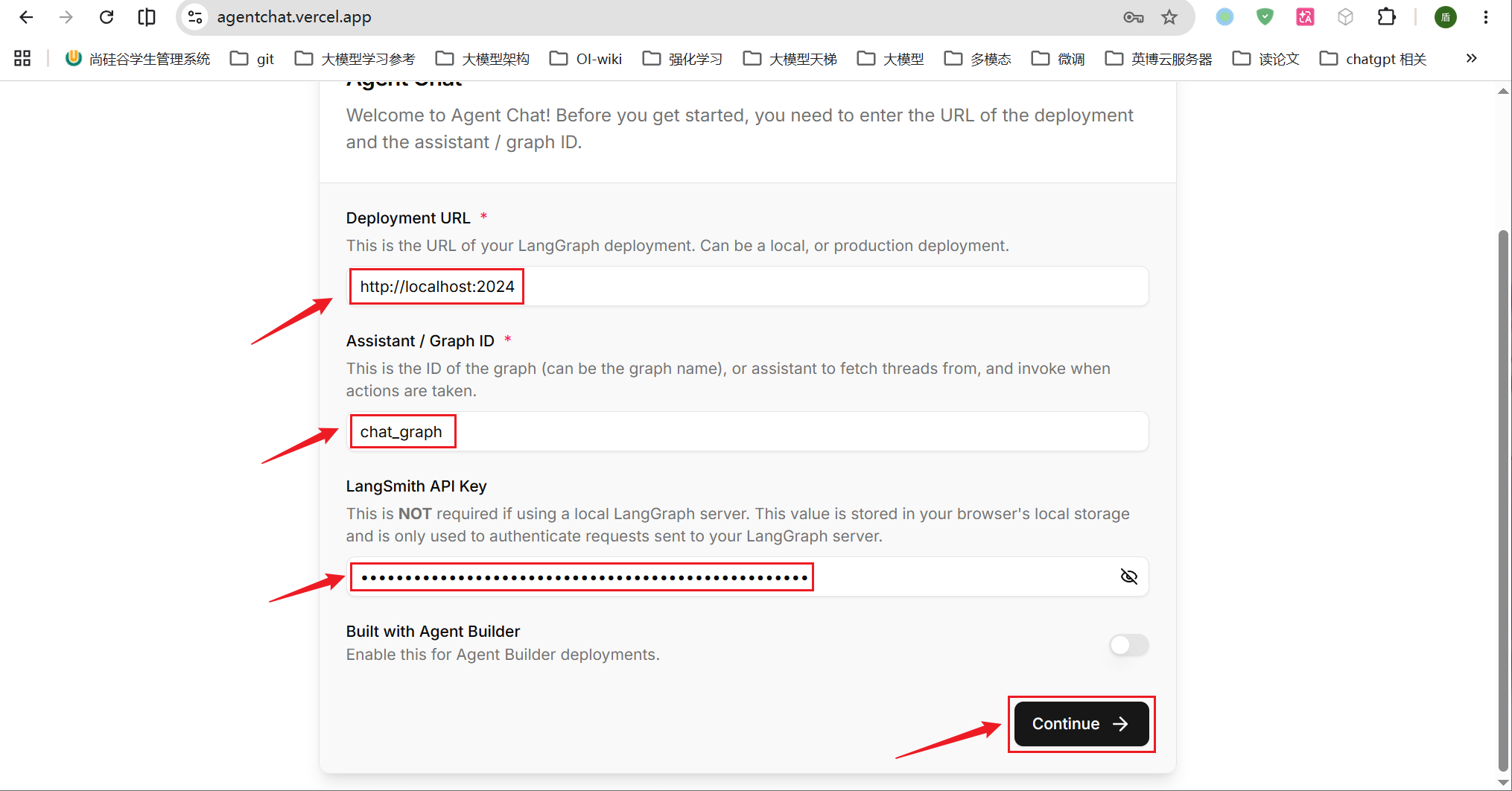Open the green shield extension
Viewport: 1512px width, 791px height.
(x=1265, y=17)
